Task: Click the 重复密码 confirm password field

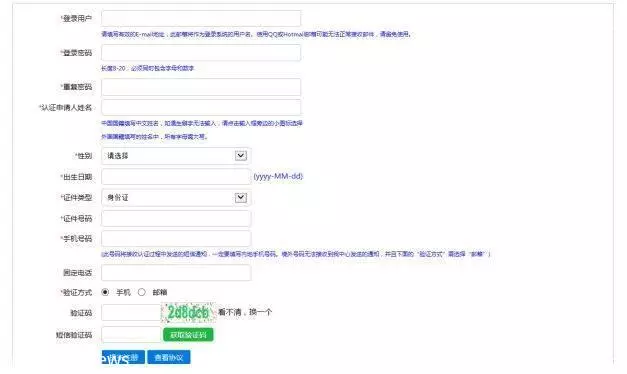Action: [x=201, y=87]
